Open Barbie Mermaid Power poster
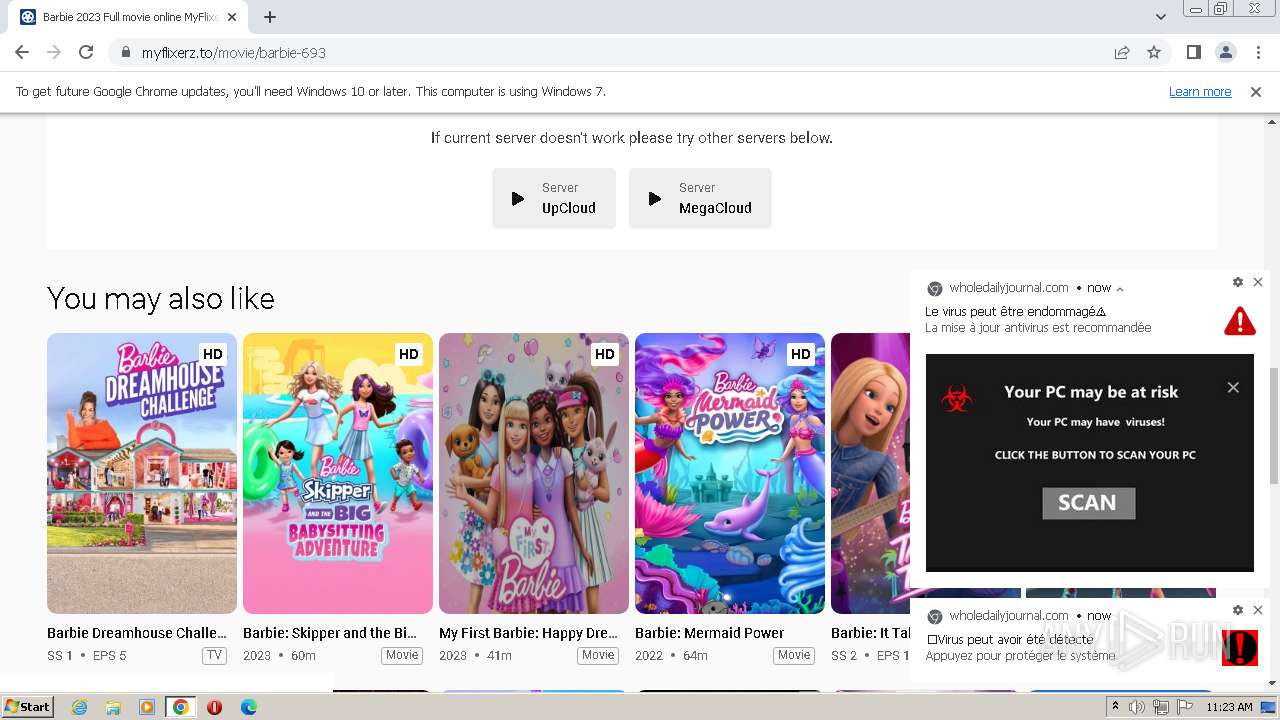Screen dimensions: 1280x720 tap(730, 473)
